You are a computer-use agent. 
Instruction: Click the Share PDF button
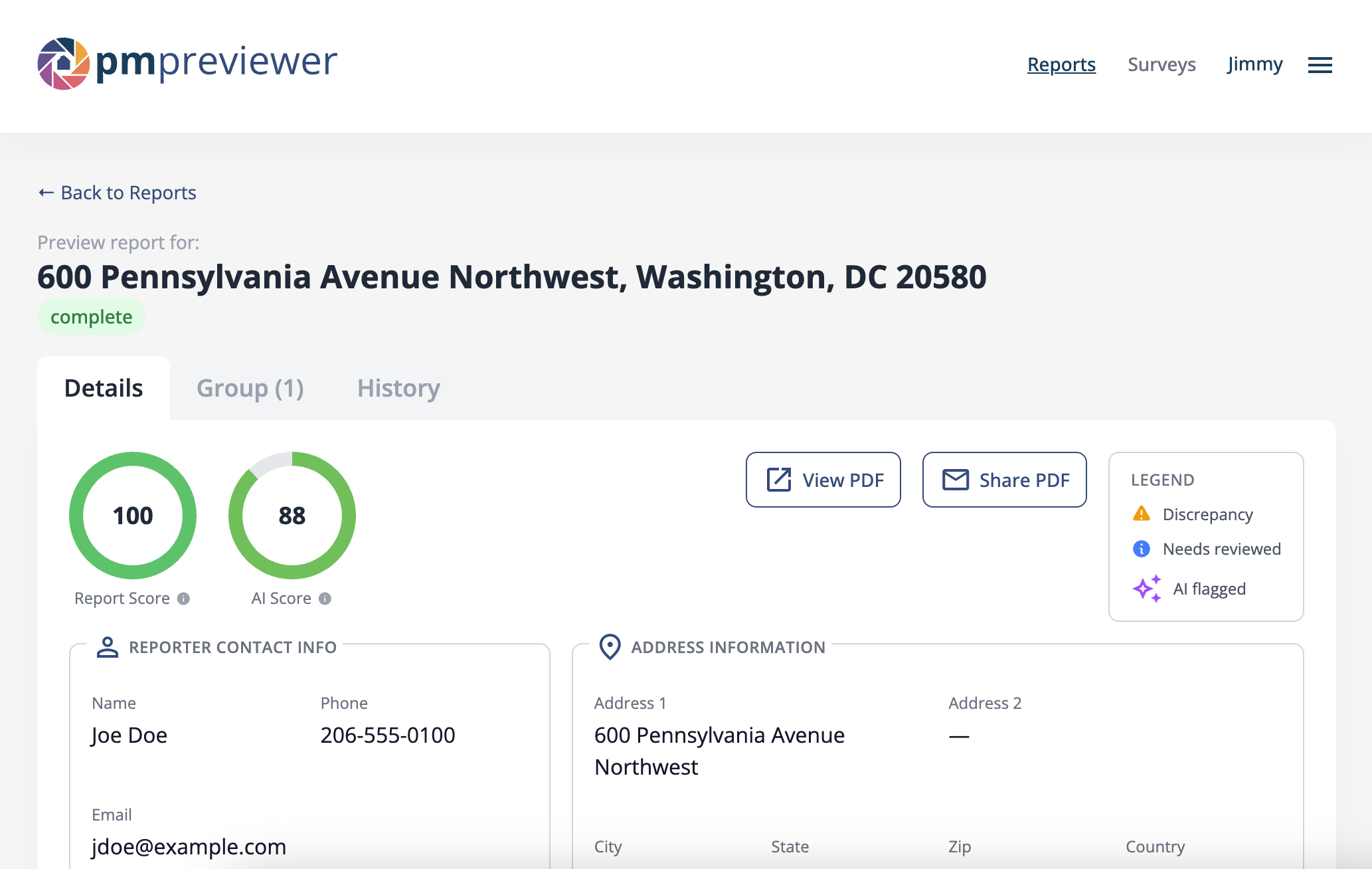point(1005,480)
